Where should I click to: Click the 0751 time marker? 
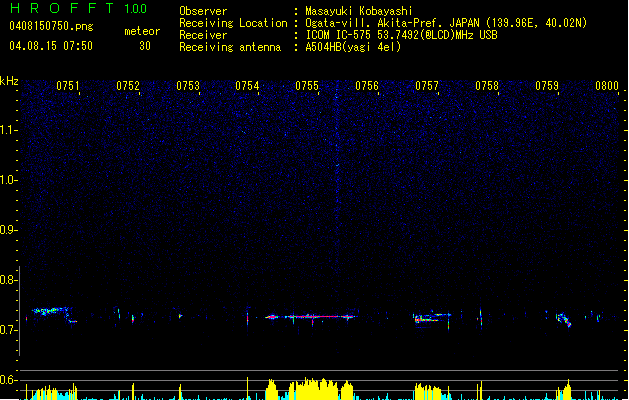(68, 86)
